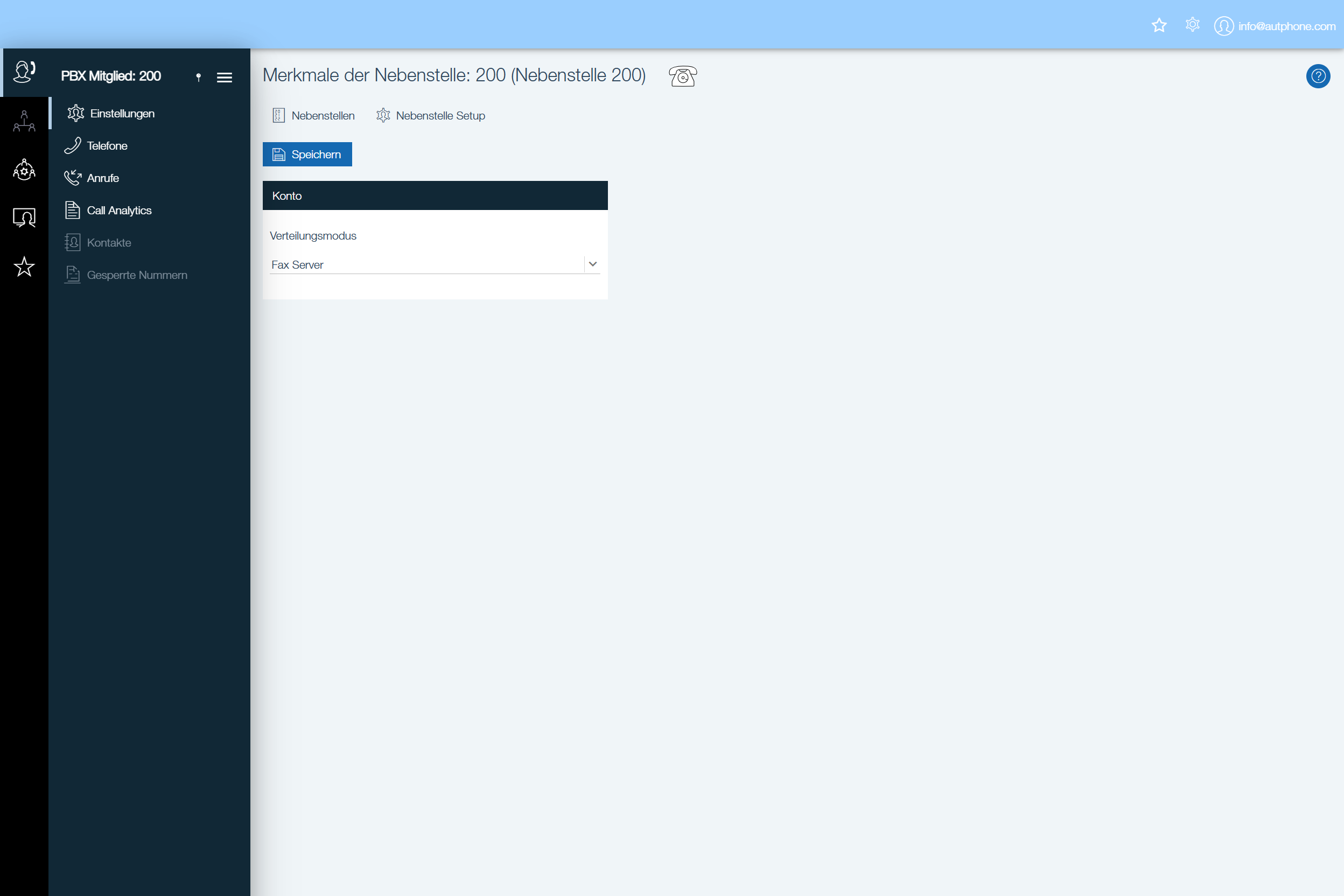This screenshot has height=896, width=1344.
Task: Open the blue help question mark
Action: tap(1318, 76)
